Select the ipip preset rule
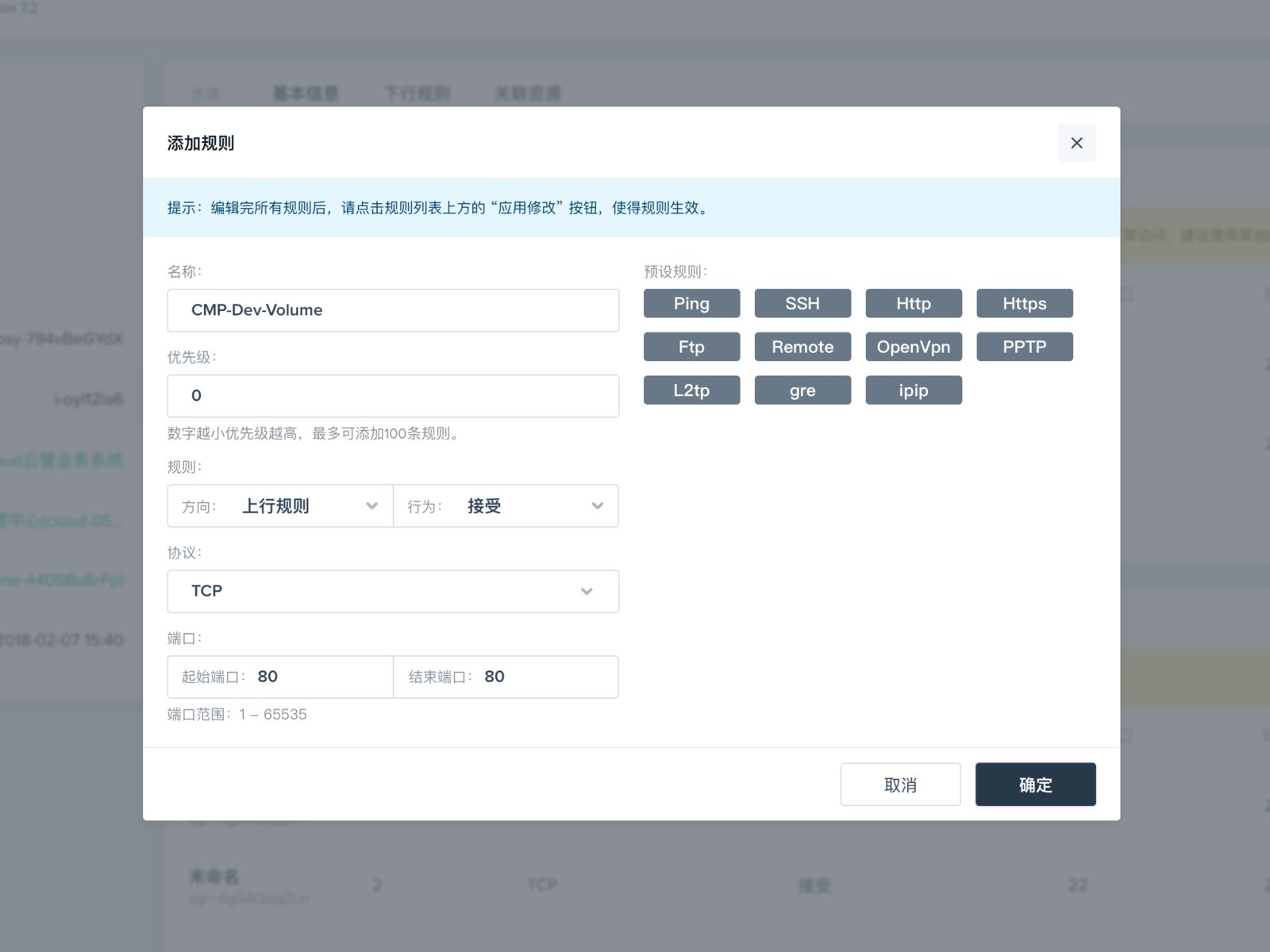Screen dimensions: 1270x952 (x=913, y=390)
